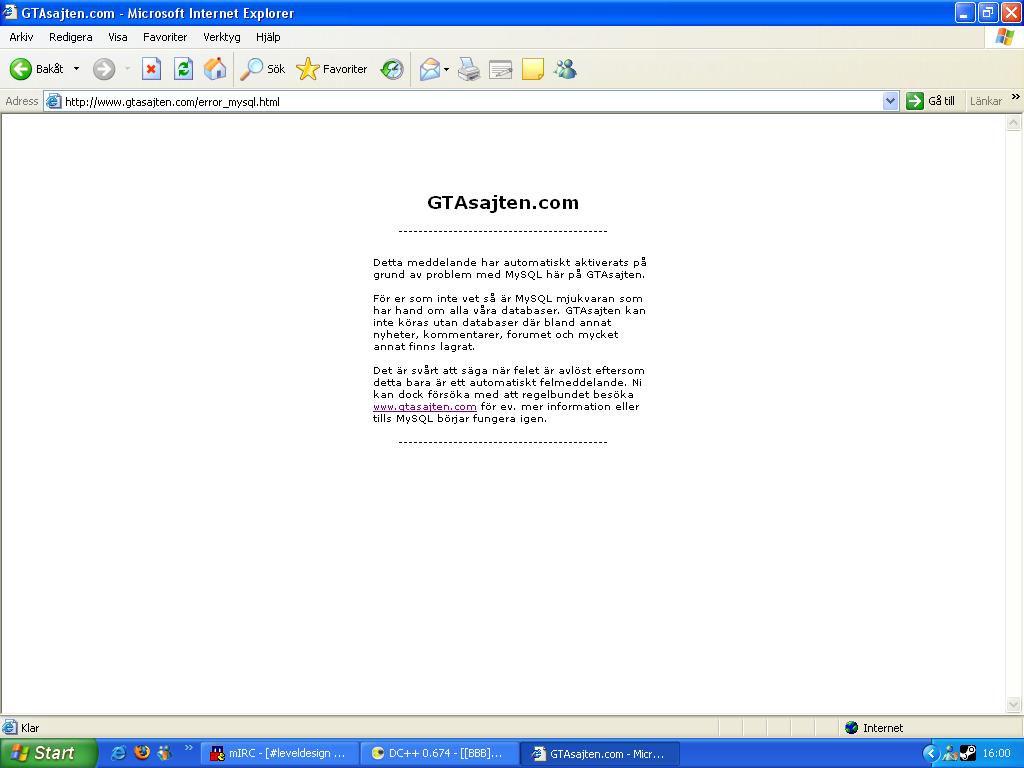The width and height of the screenshot is (1024, 768).
Task: Click the edit page toolbar icon
Action: [x=501, y=69]
